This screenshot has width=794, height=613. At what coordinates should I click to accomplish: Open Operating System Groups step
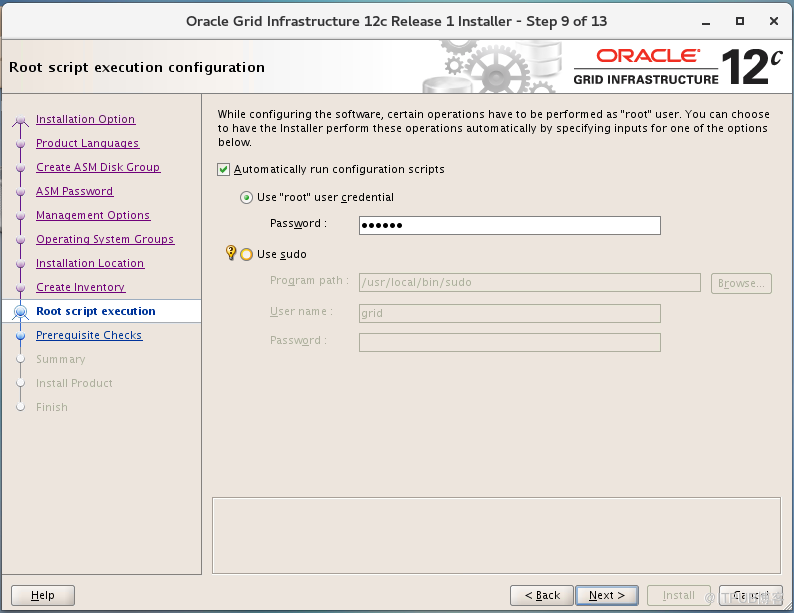(105, 239)
